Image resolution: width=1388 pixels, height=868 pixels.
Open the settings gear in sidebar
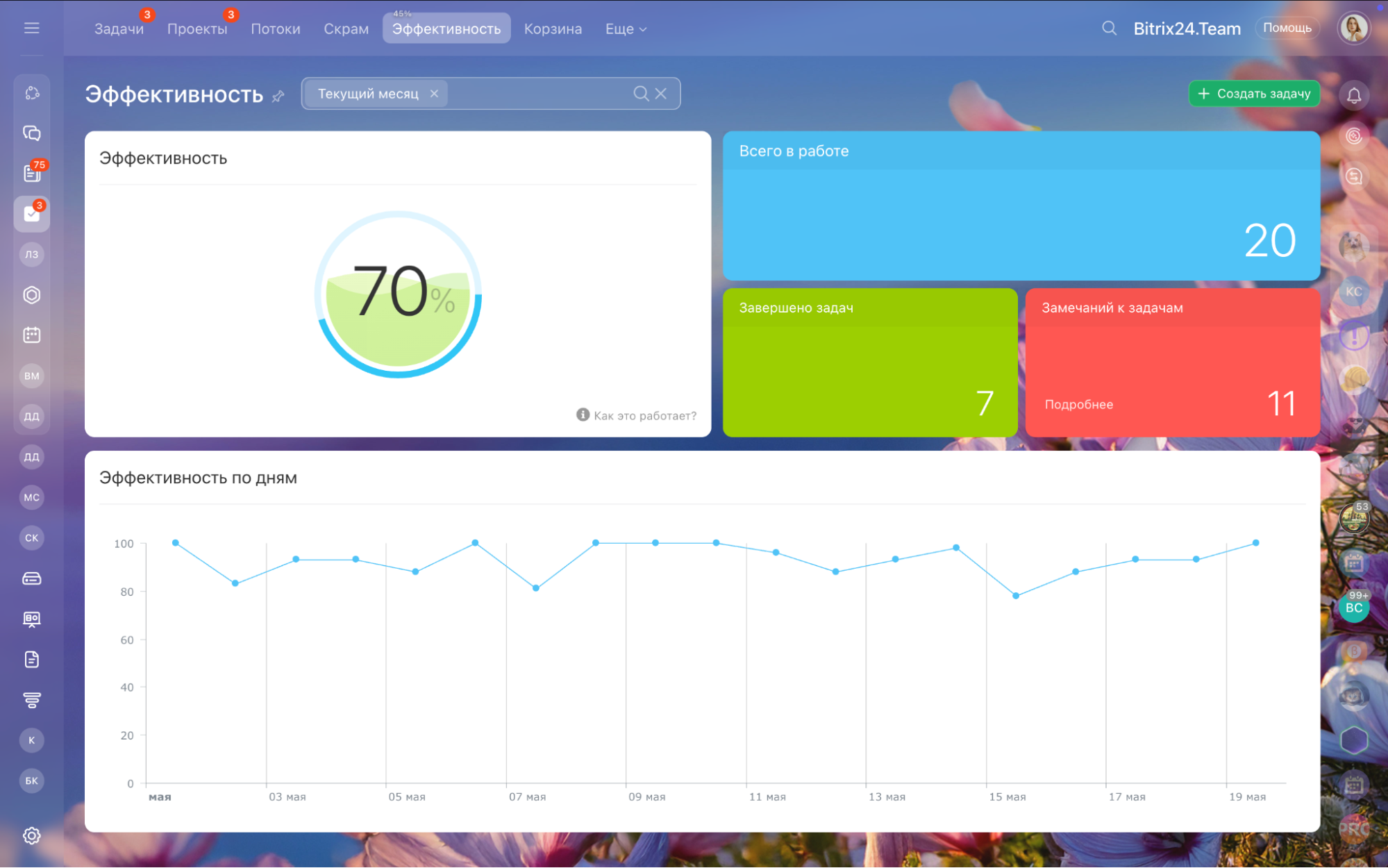pyautogui.click(x=31, y=835)
